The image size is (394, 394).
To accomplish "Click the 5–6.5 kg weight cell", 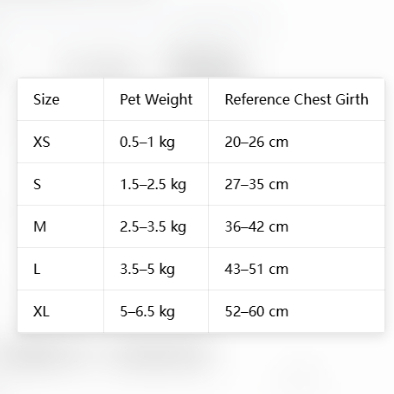I will (156, 311).
